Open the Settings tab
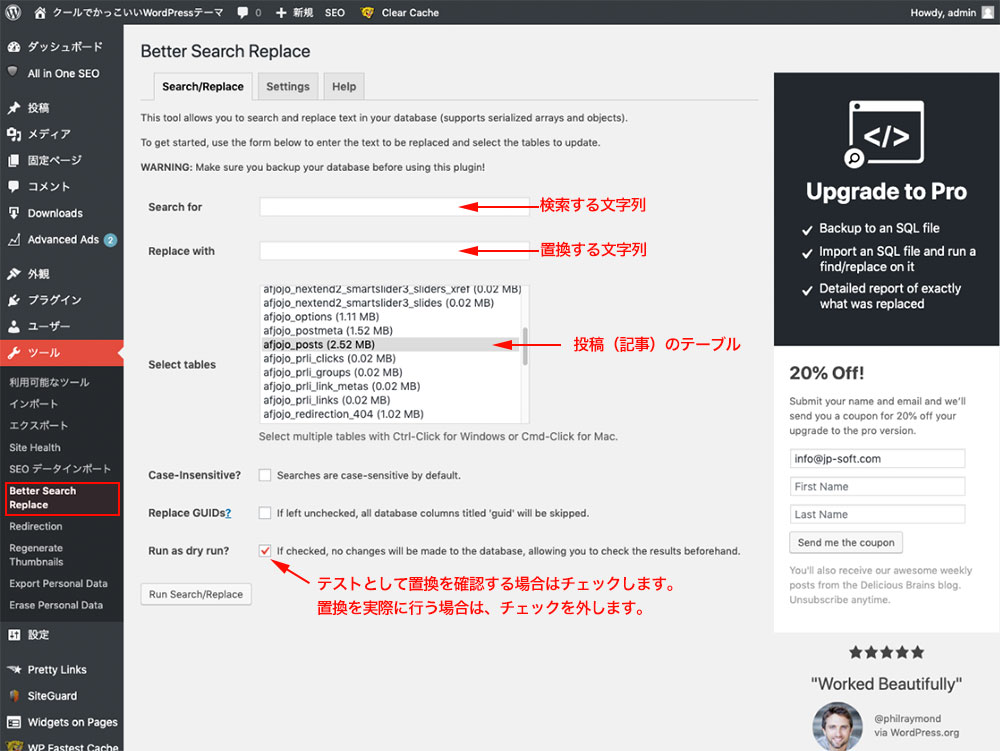This screenshot has width=1000, height=751. (x=288, y=87)
